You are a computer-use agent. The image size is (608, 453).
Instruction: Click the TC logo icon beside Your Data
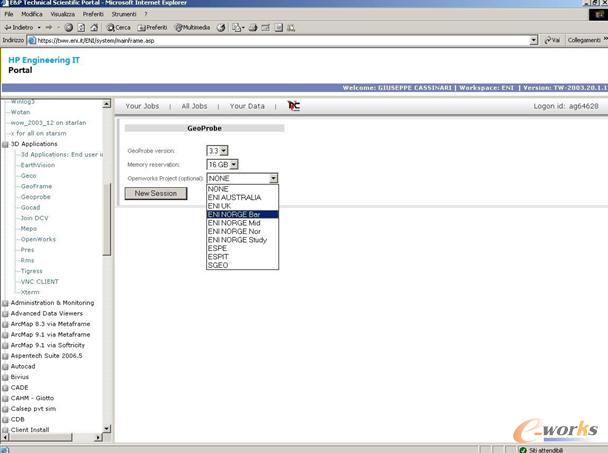[293, 105]
